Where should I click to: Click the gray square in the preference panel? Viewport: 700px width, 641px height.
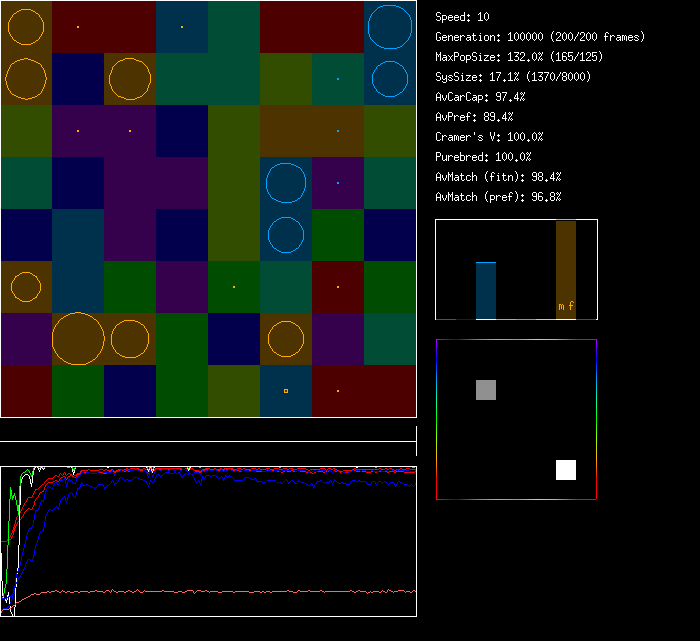tap(486, 390)
